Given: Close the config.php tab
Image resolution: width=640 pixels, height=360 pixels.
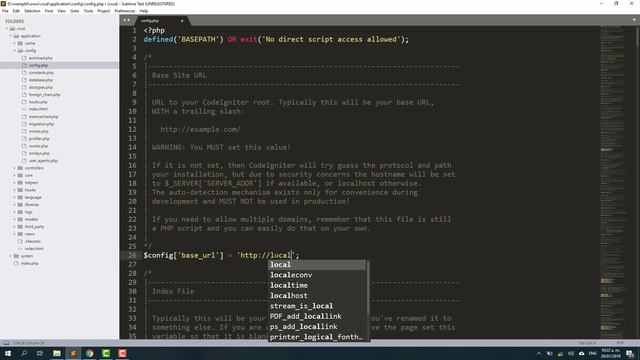Looking at the screenshot, I should point(182,20).
